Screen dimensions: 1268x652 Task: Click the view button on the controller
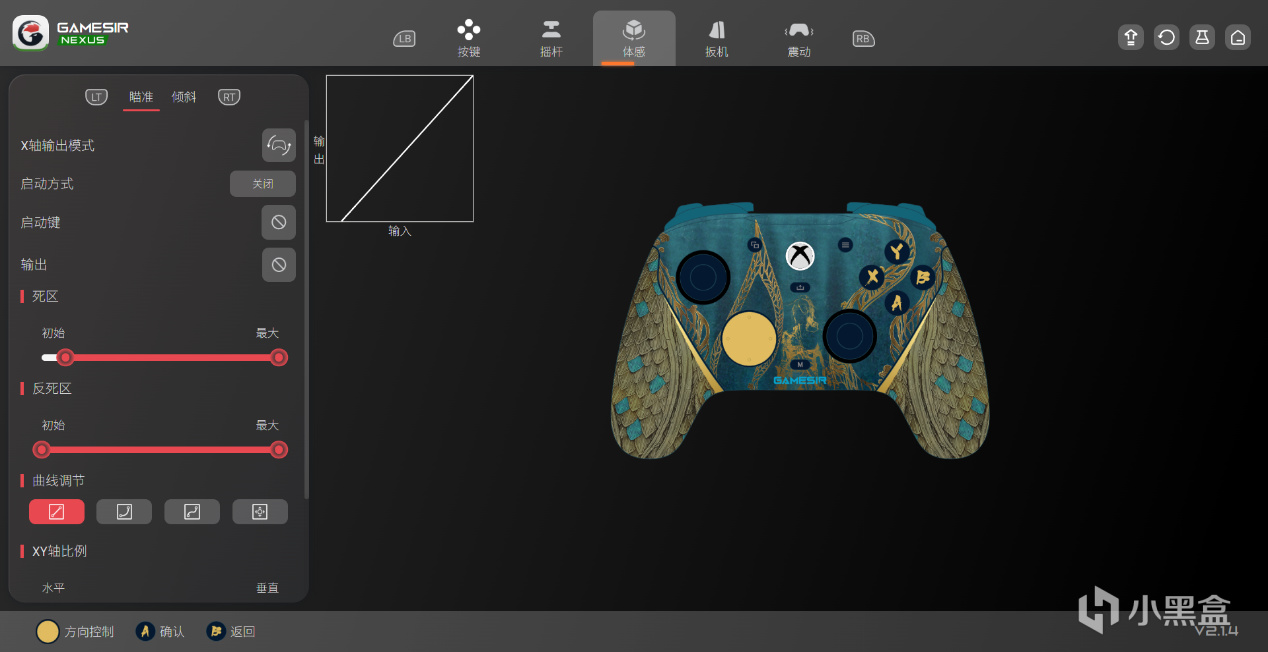point(755,245)
